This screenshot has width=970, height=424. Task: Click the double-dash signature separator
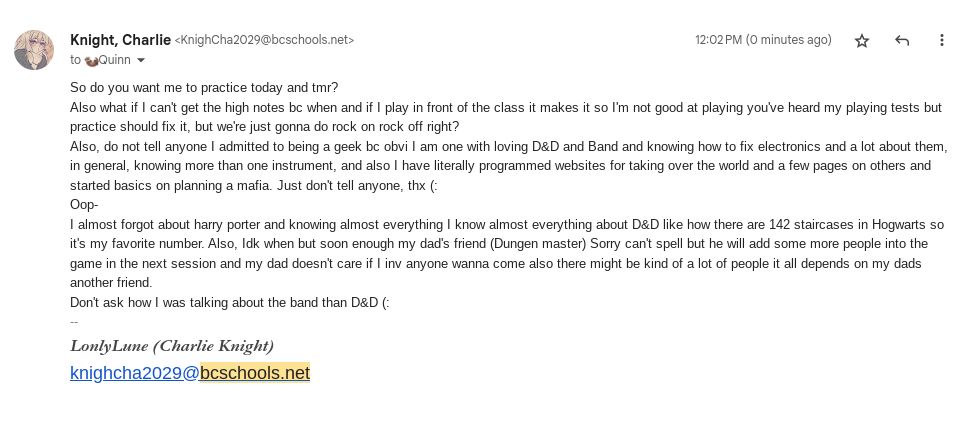(74, 321)
